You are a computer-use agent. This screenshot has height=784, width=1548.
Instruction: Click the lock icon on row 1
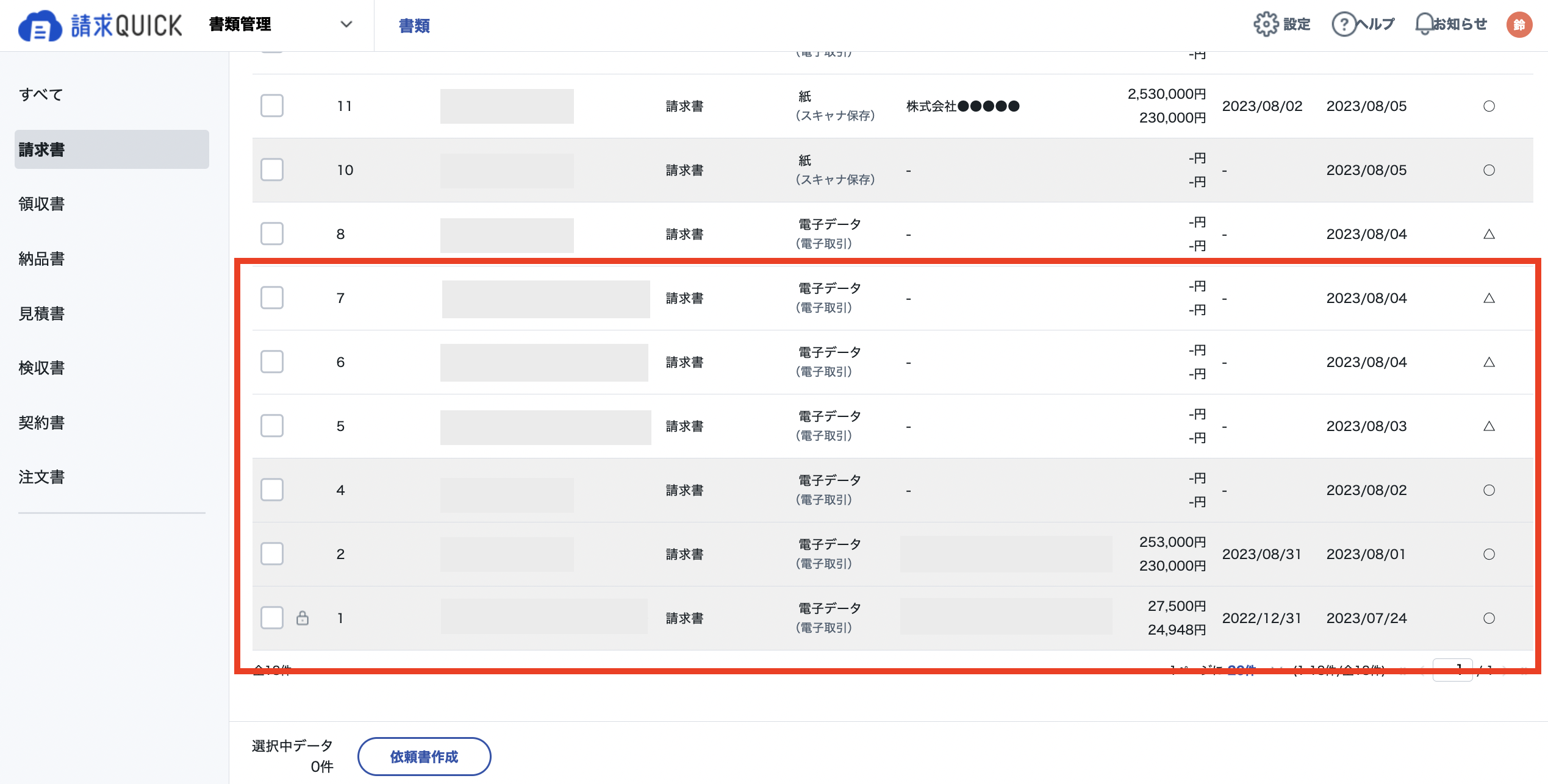pos(302,618)
